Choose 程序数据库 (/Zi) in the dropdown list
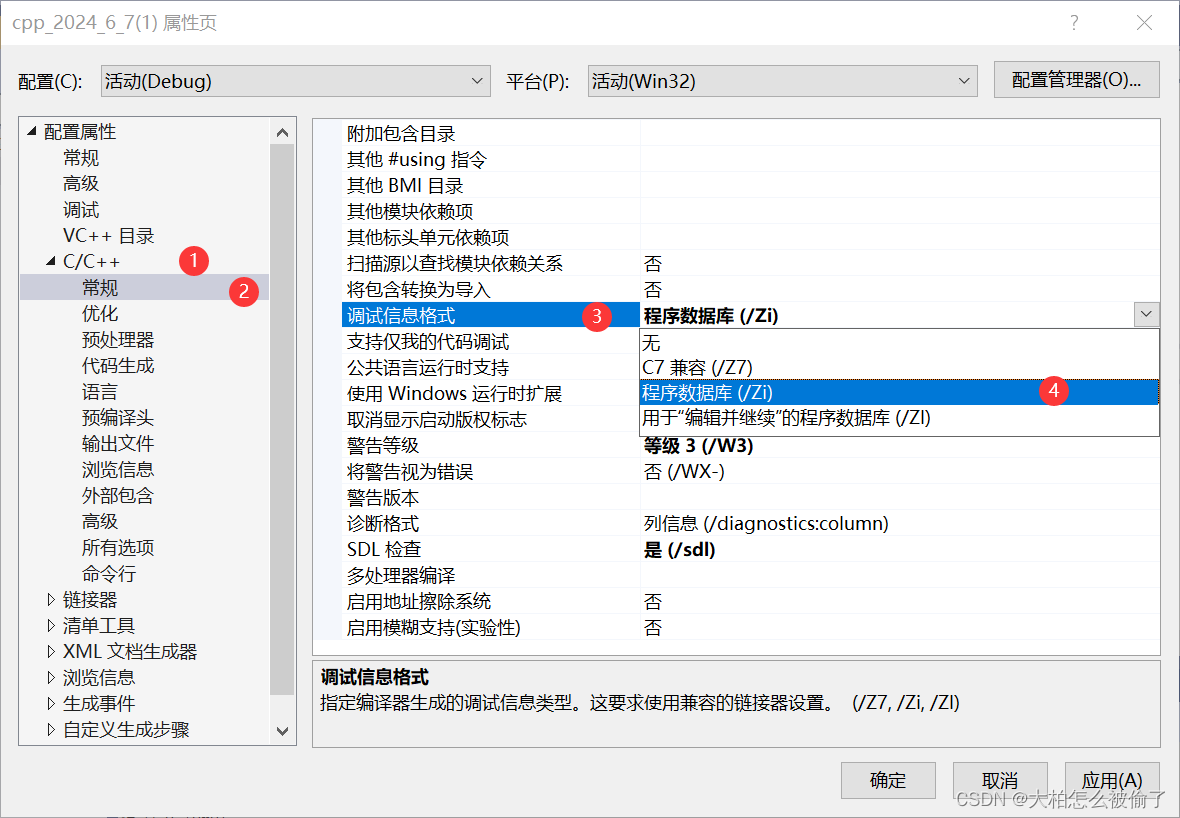 (899, 392)
